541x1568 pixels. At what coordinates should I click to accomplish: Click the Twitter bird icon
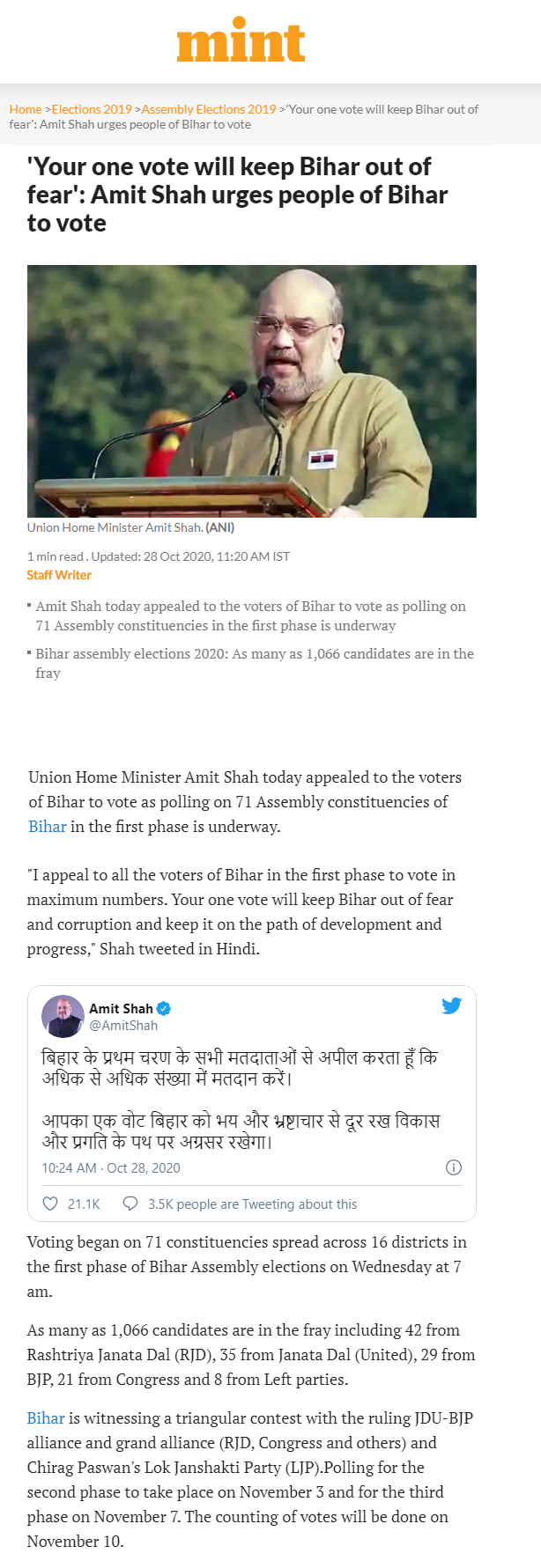point(451,1005)
